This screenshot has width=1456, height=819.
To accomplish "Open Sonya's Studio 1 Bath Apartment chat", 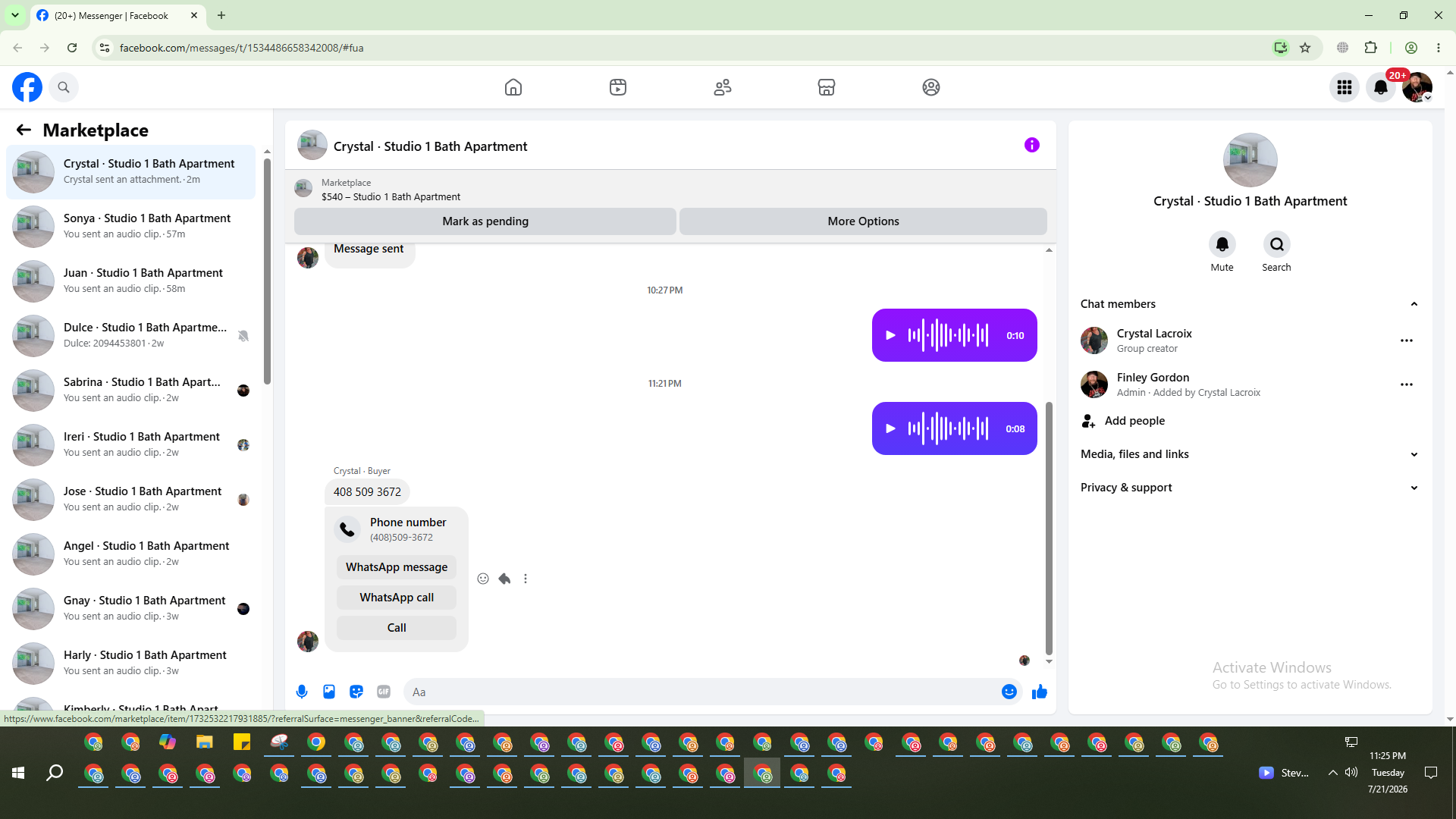I will pyautogui.click(x=131, y=226).
